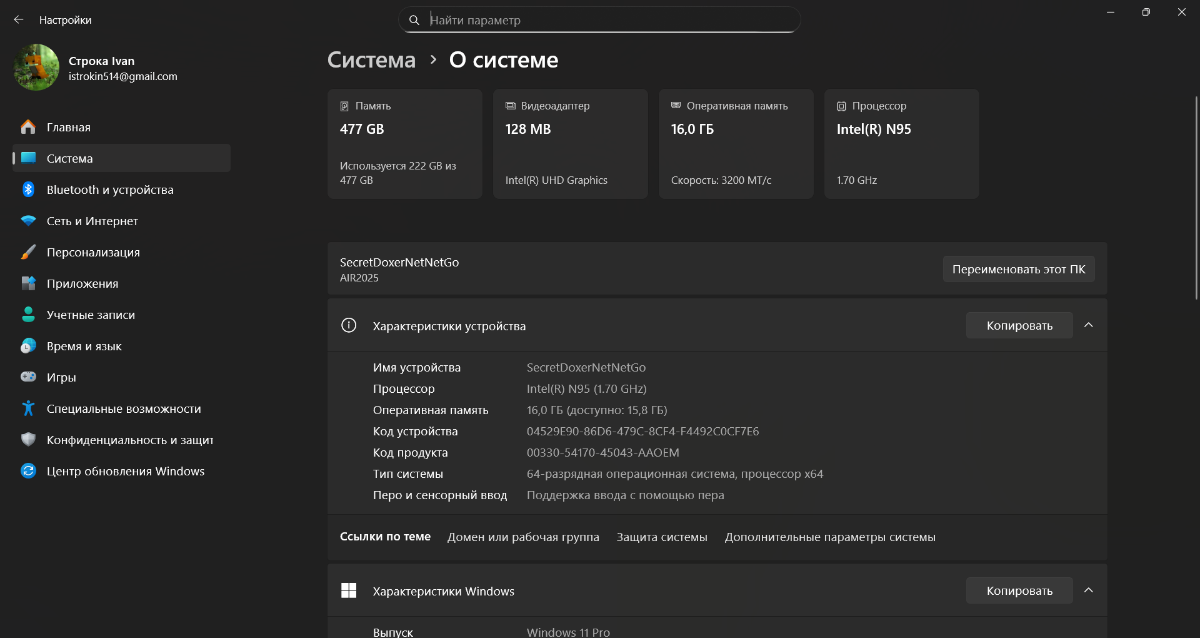Click the Персонализация paintbrush icon
Image resolution: width=1200 pixels, height=638 pixels.
click(x=28, y=252)
